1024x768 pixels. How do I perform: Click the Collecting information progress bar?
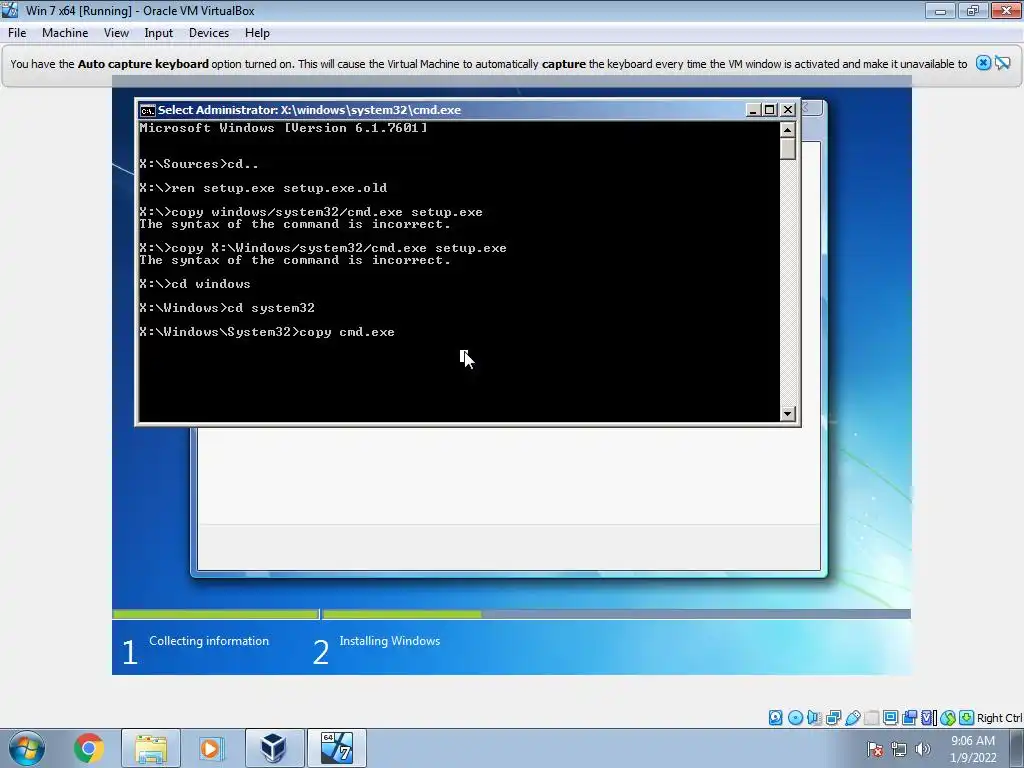216,614
